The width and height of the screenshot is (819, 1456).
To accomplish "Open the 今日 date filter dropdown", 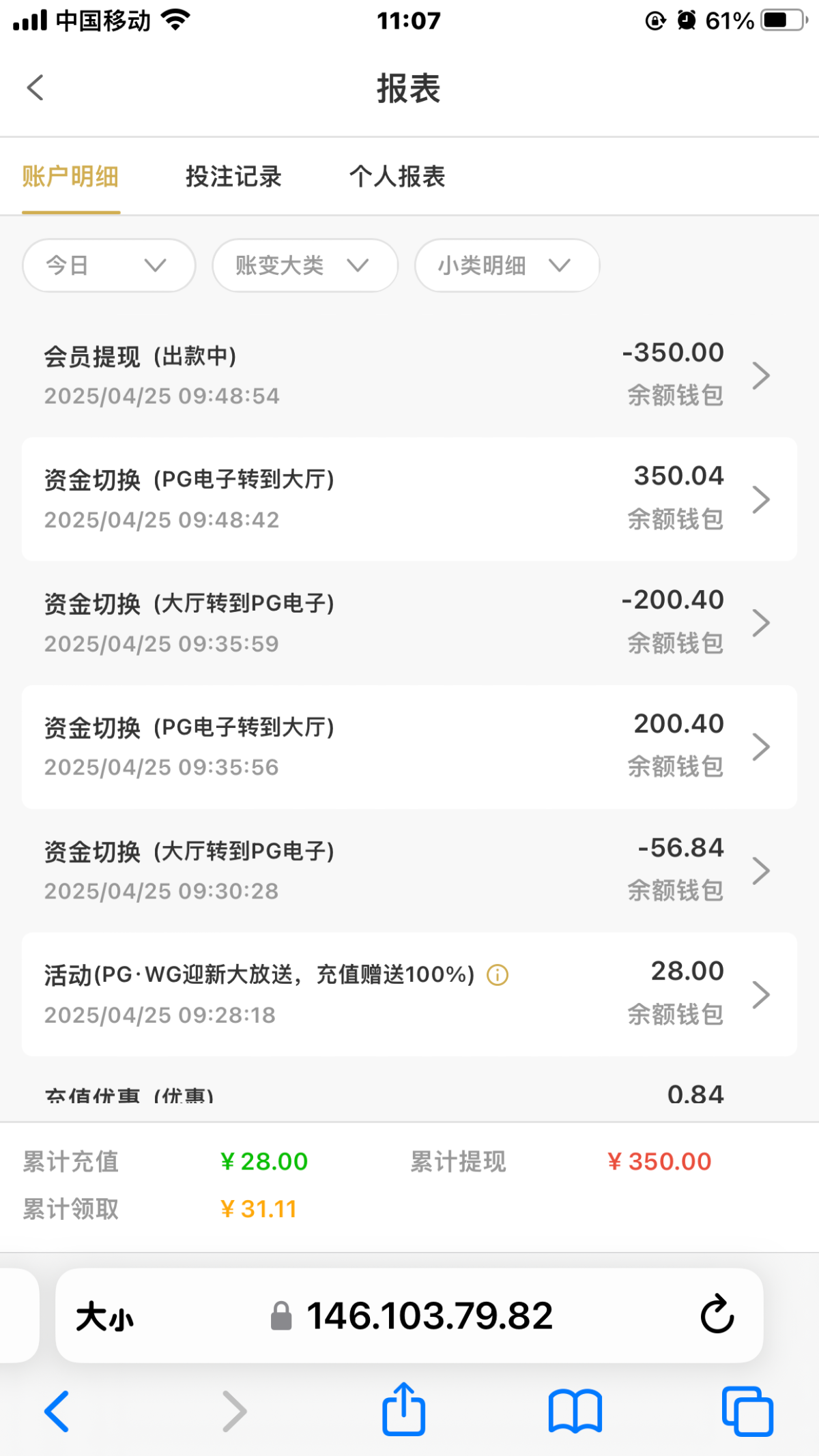I will (109, 265).
